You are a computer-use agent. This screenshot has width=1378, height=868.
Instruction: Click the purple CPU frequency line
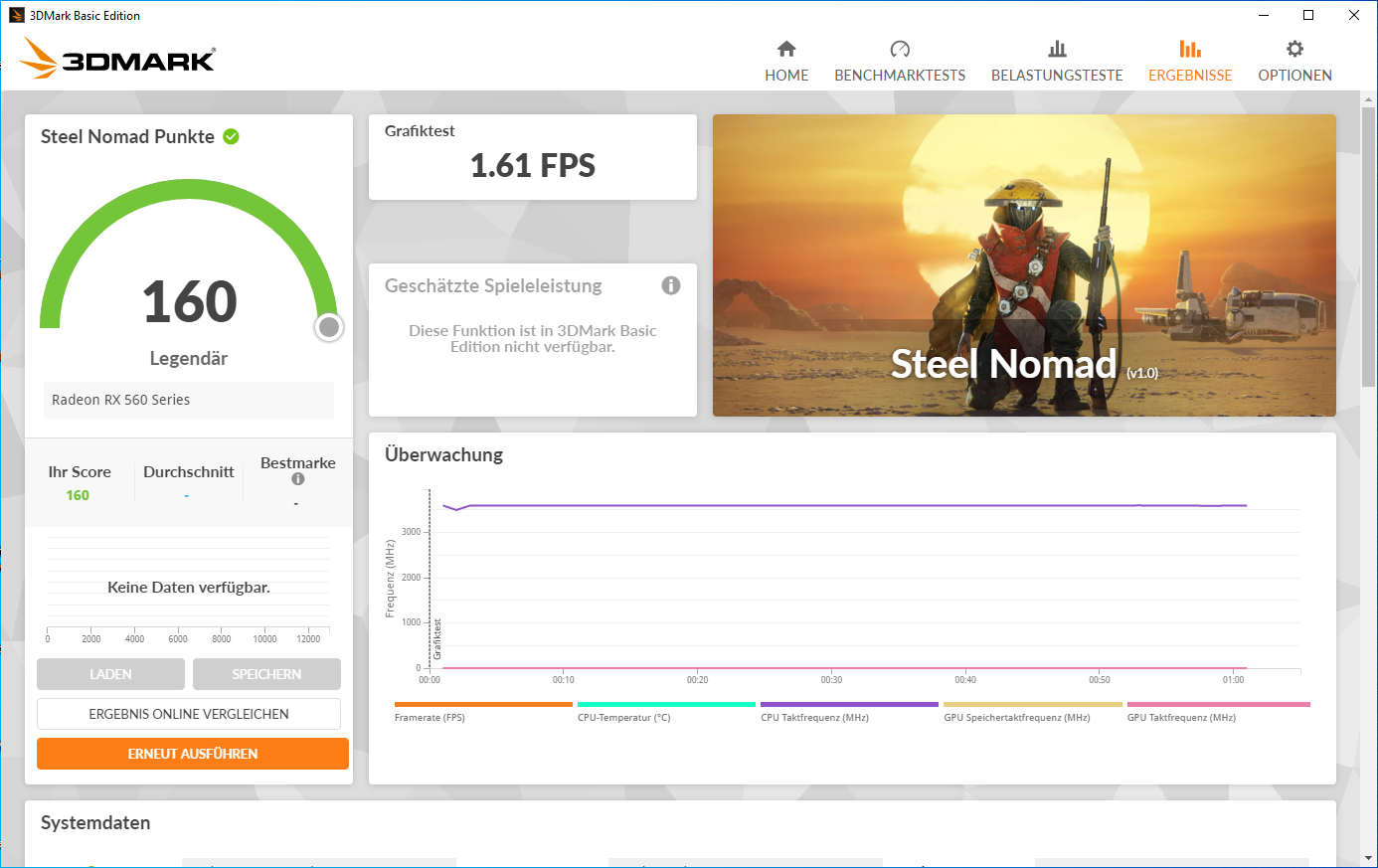click(845, 505)
